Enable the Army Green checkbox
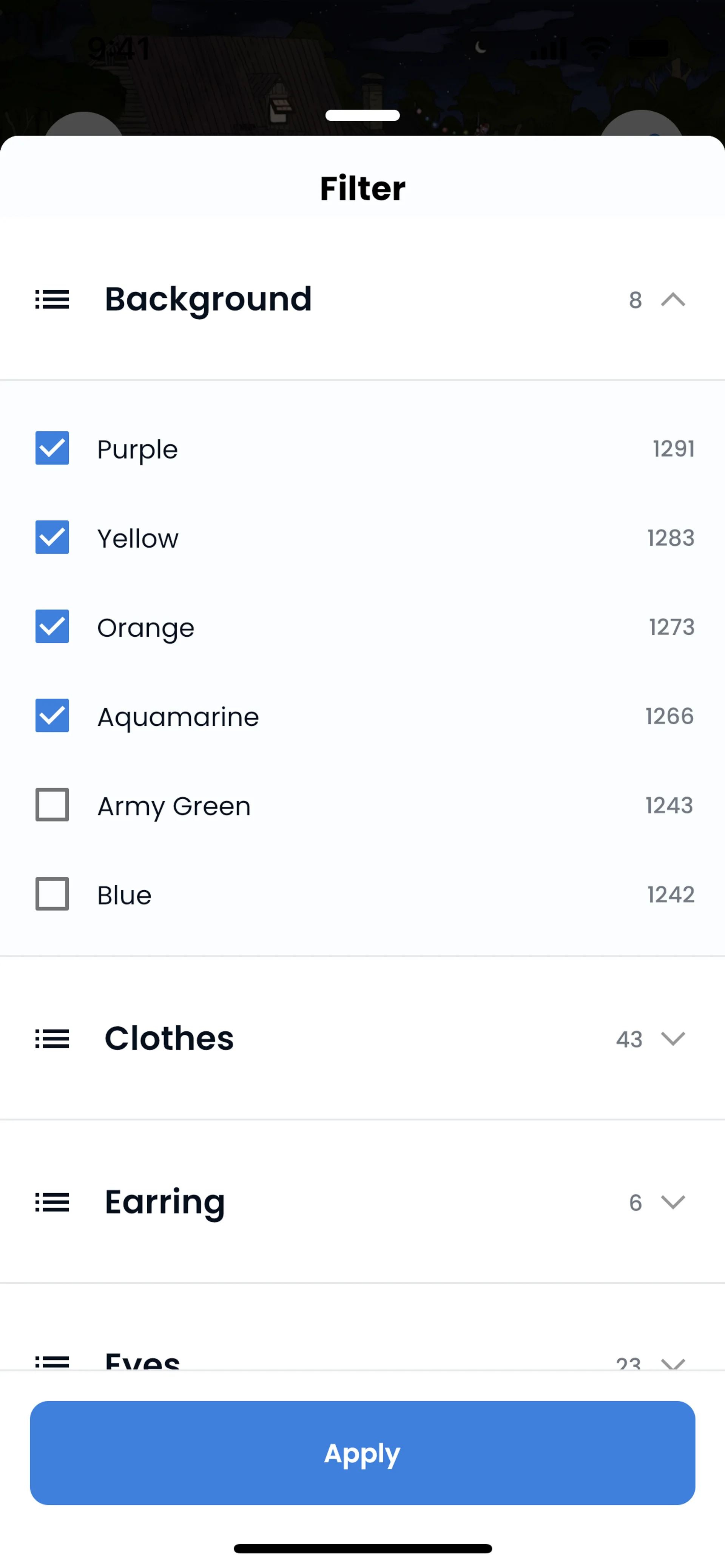This screenshot has width=725, height=1568. click(52, 805)
